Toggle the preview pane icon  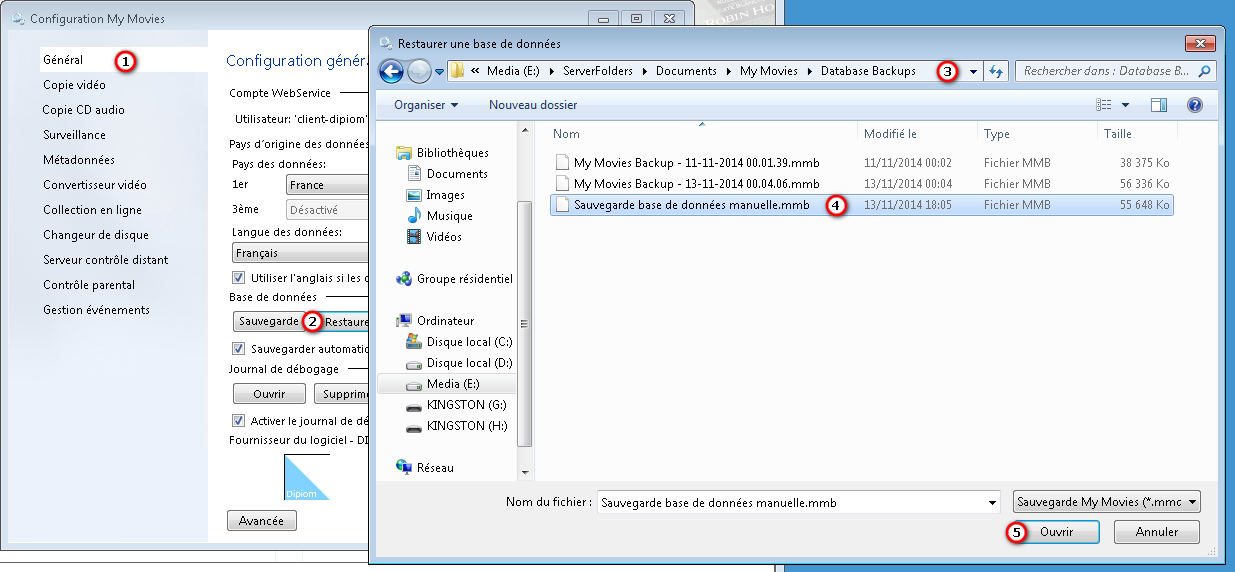tap(1159, 105)
